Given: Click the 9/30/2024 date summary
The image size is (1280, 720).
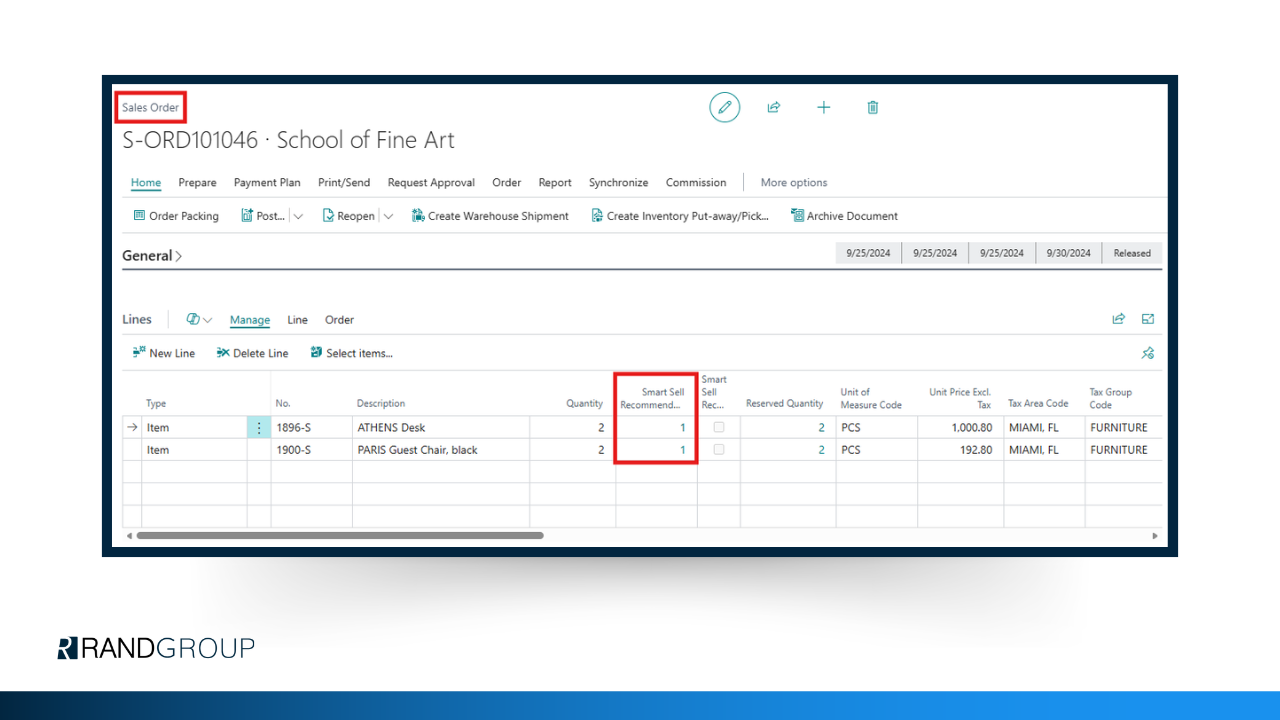Looking at the screenshot, I should [x=1069, y=253].
